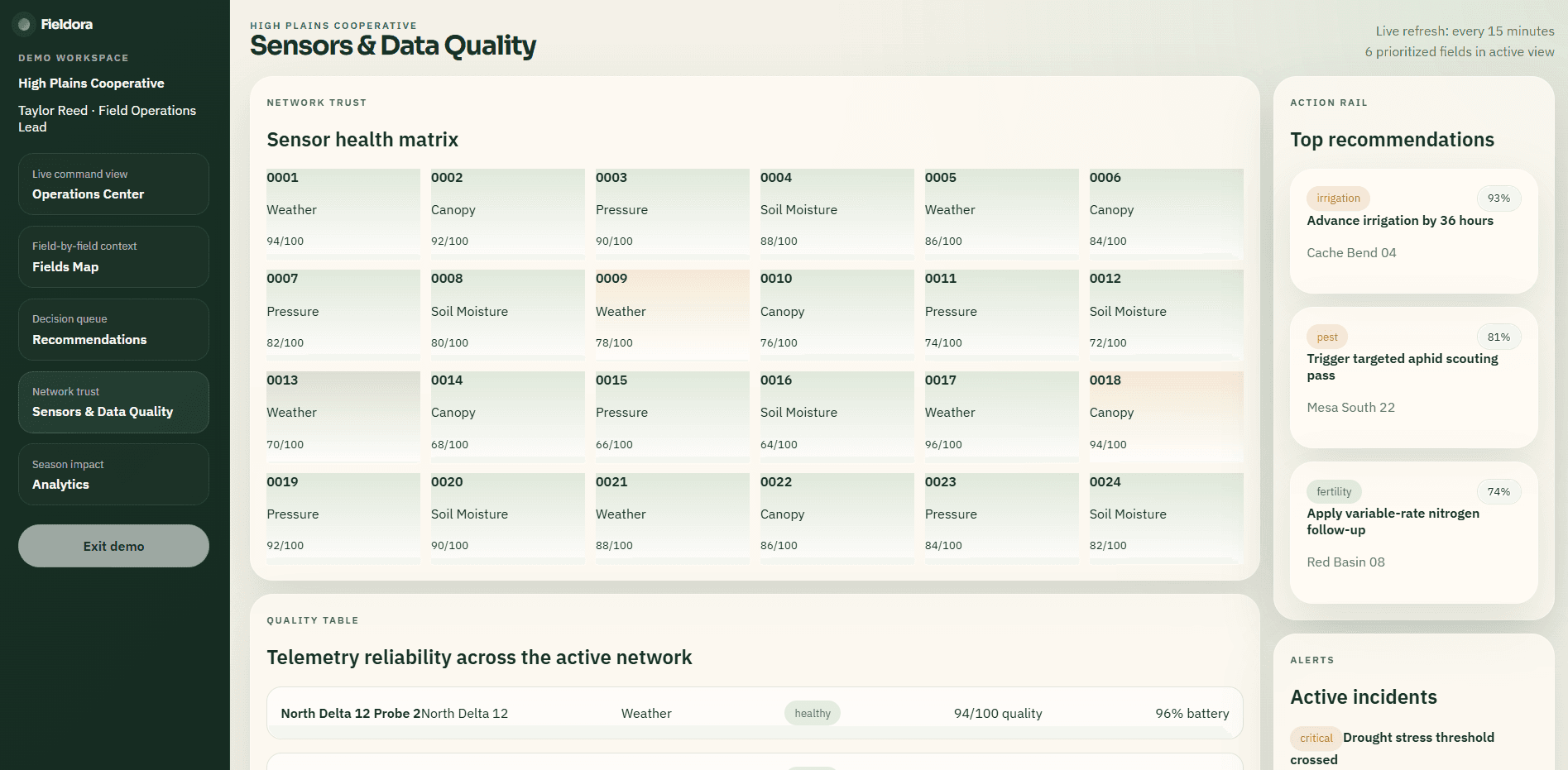Open sensor 0019 Pressure tile
Image resolution: width=1568 pixels, height=770 pixels.
point(343,519)
